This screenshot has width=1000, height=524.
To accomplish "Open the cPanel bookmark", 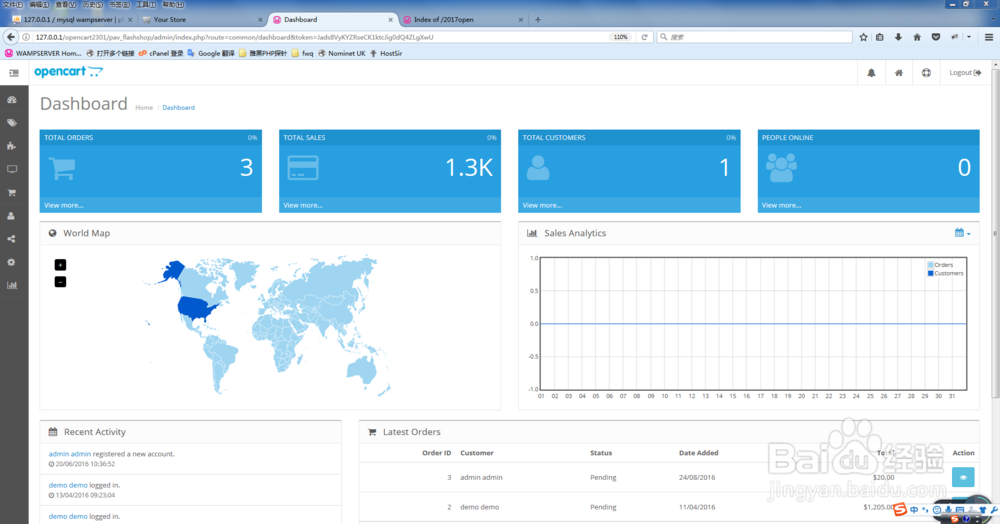I will pyautogui.click(x=161, y=54).
